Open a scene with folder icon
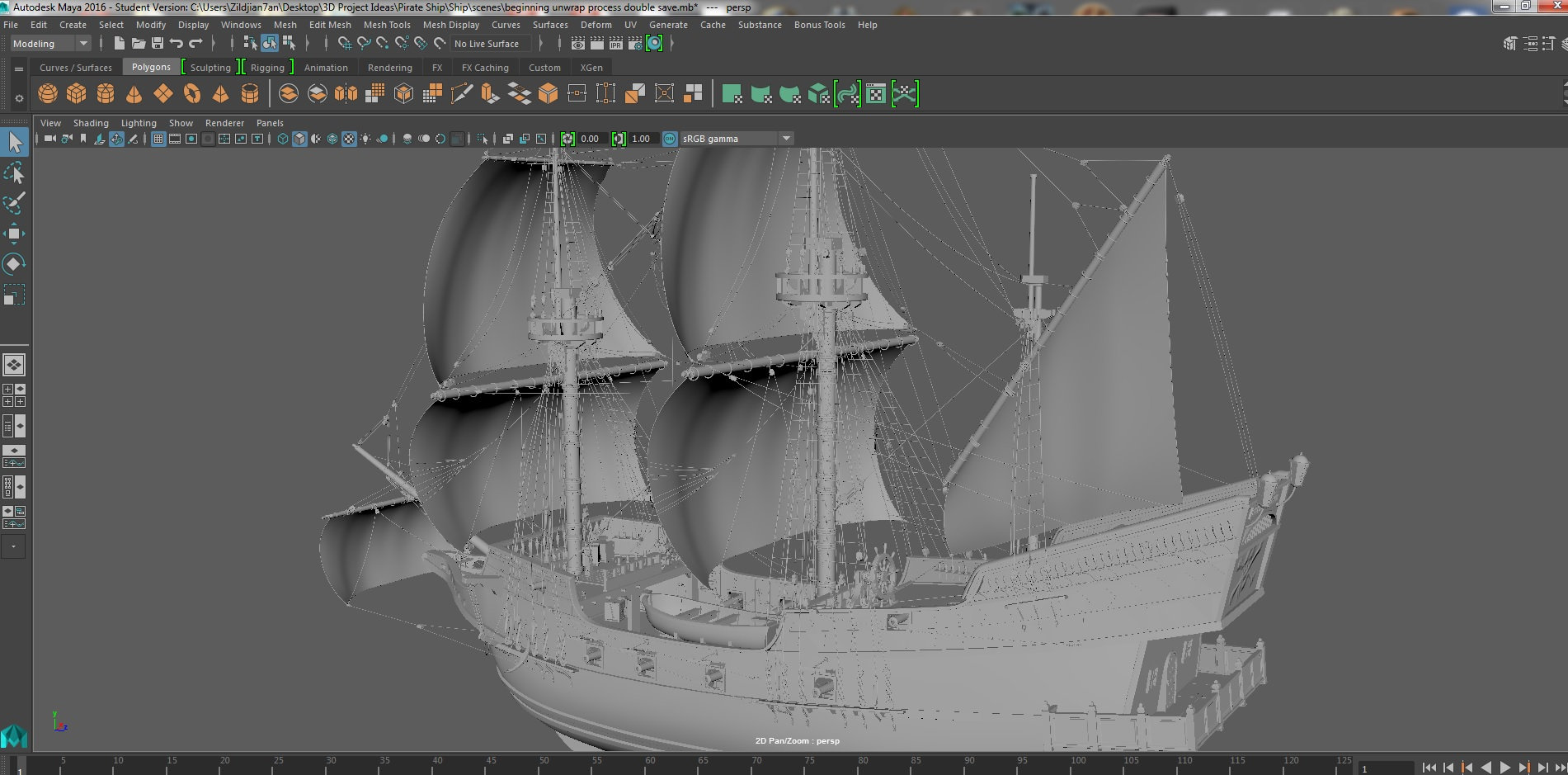Viewport: 1568px width, 775px height. (x=138, y=43)
